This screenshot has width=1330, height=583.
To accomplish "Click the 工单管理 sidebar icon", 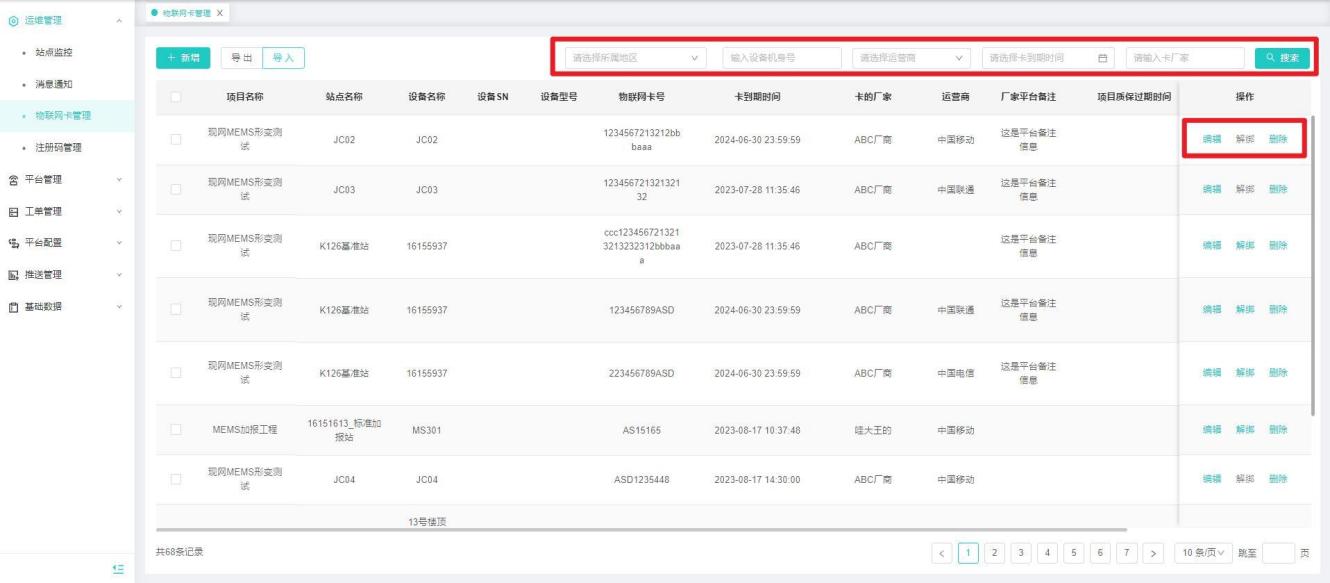I will pyautogui.click(x=11, y=211).
